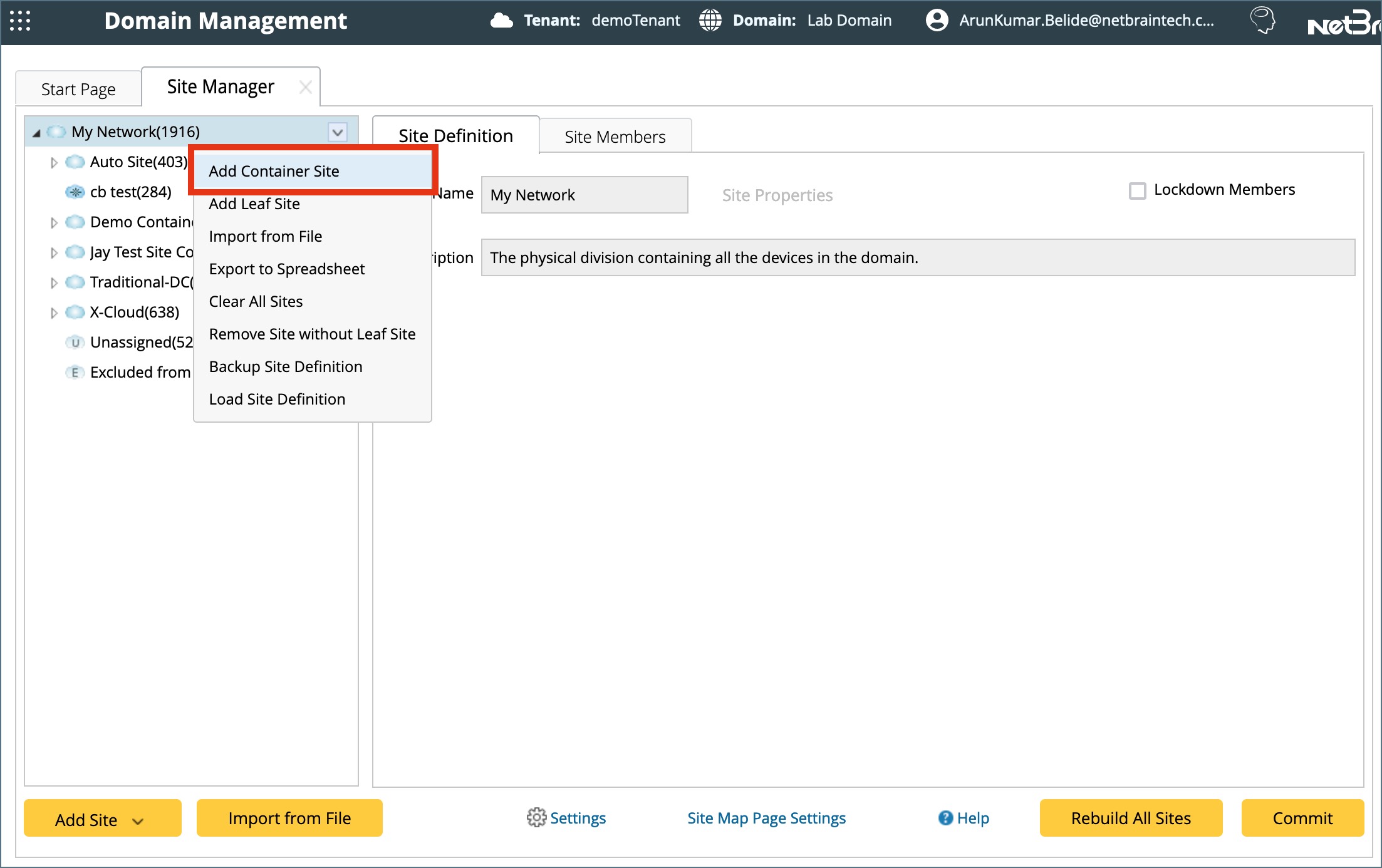This screenshot has height=868, width=1382.
Task: Enable the Lockdown Members checkbox
Action: click(1138, 190)
